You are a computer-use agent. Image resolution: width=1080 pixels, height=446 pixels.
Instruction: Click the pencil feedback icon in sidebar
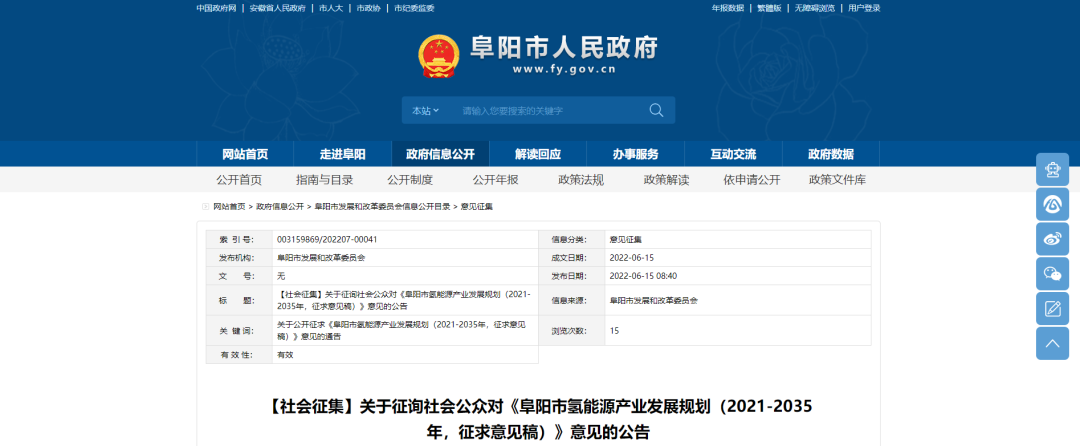[x=1052, y=309]
